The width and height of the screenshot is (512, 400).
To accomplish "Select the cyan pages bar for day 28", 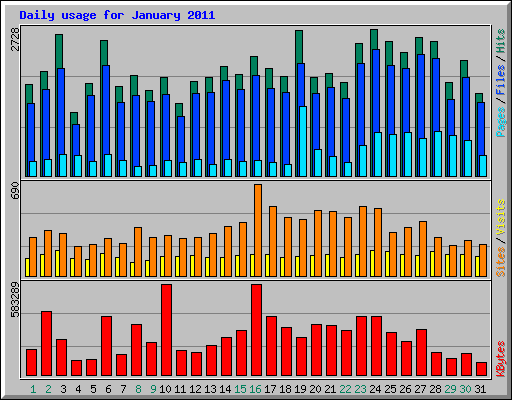I will [438, 154].
